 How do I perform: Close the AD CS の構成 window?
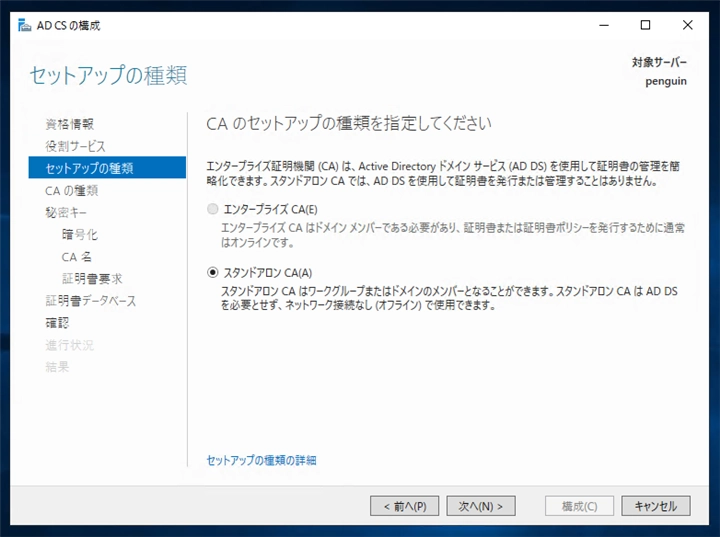tap(687, 25)
